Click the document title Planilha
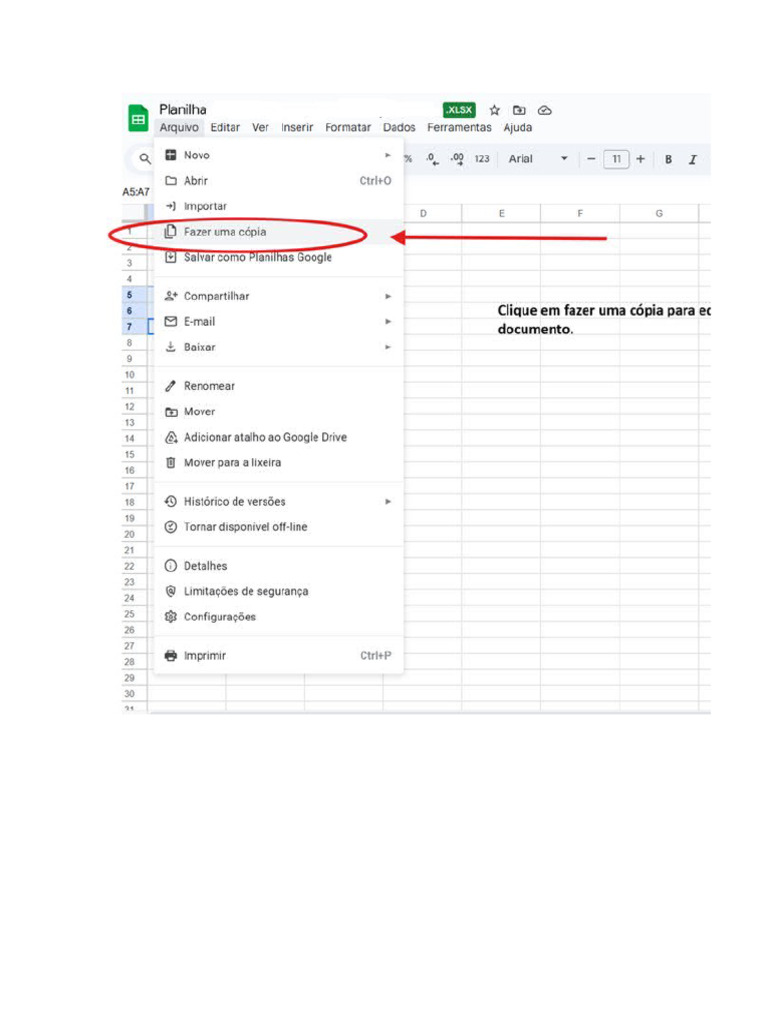This screenshot has width=768, height=1024. click(183, 110)
